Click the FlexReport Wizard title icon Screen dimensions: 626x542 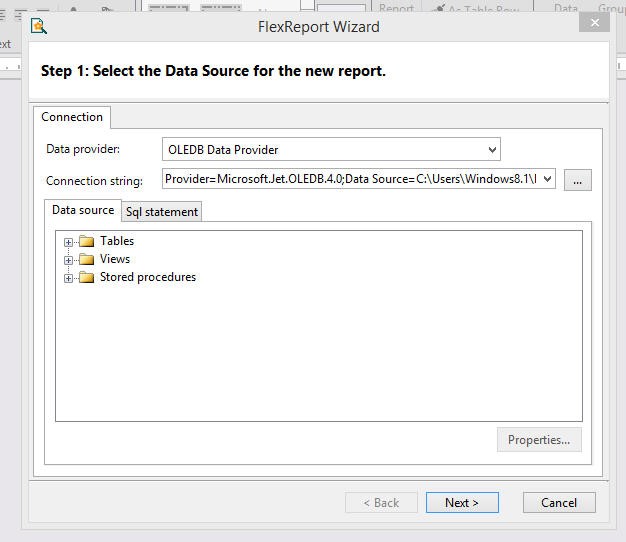(39, 26)
